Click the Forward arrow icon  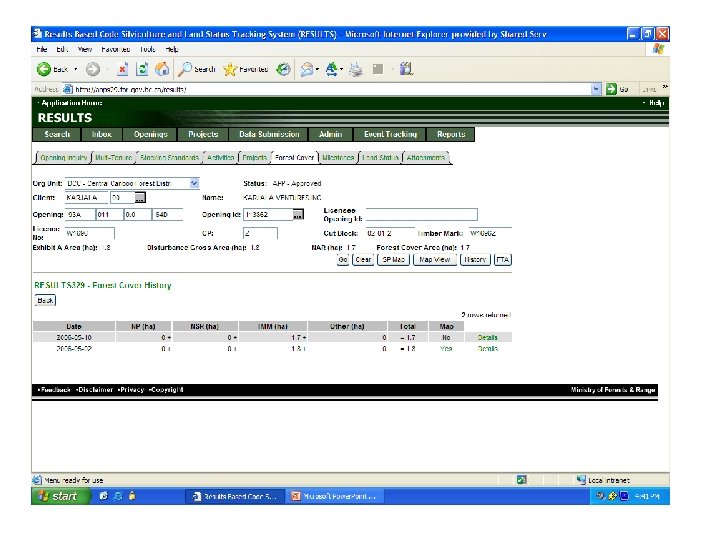93,69
